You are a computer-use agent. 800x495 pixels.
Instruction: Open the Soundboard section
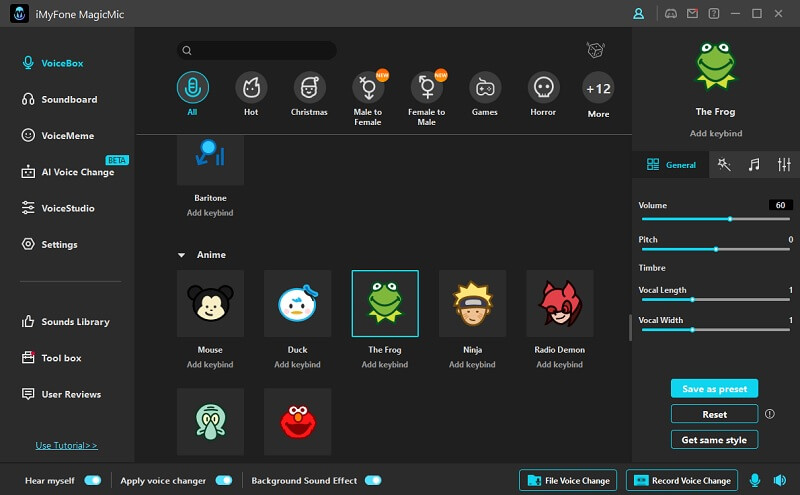pos(59,99)
